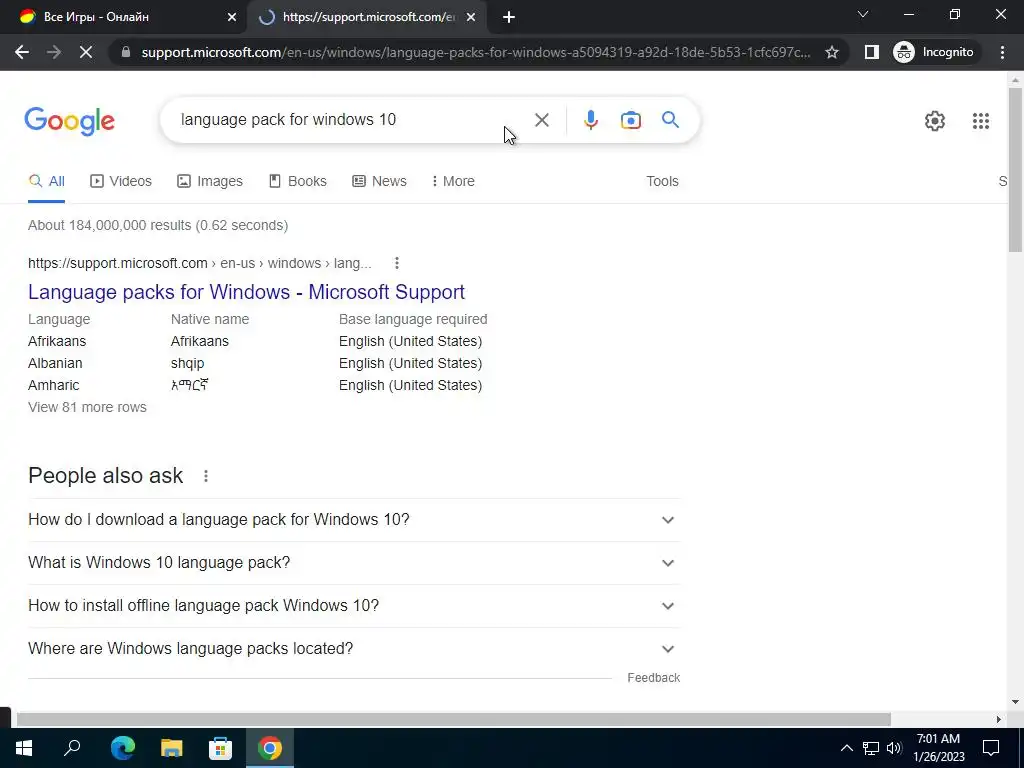Open the tab search chevron in title bar
Screen dimensions: 1024x768
863,14
